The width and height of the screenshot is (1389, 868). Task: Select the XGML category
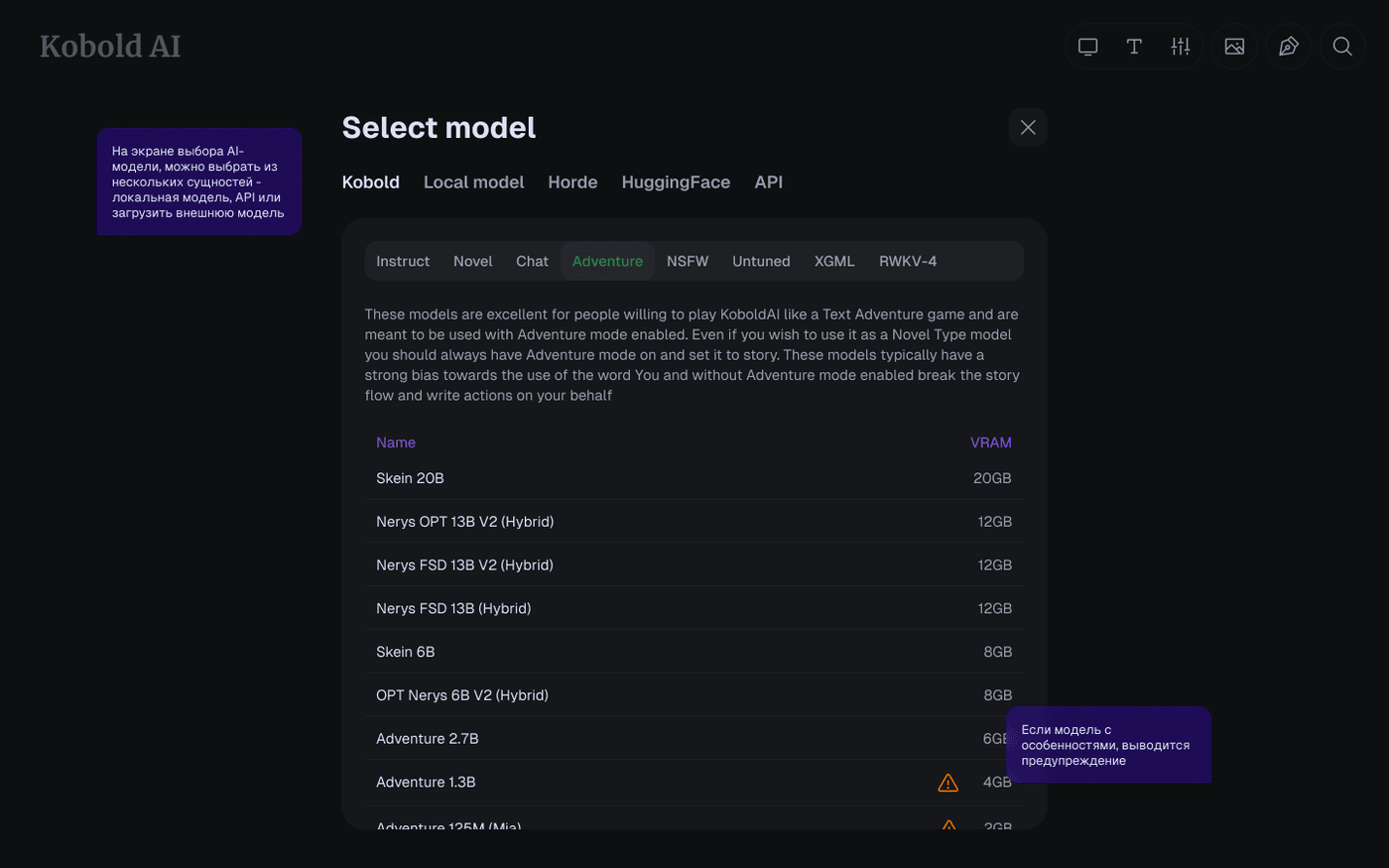[x=834, y=261]
